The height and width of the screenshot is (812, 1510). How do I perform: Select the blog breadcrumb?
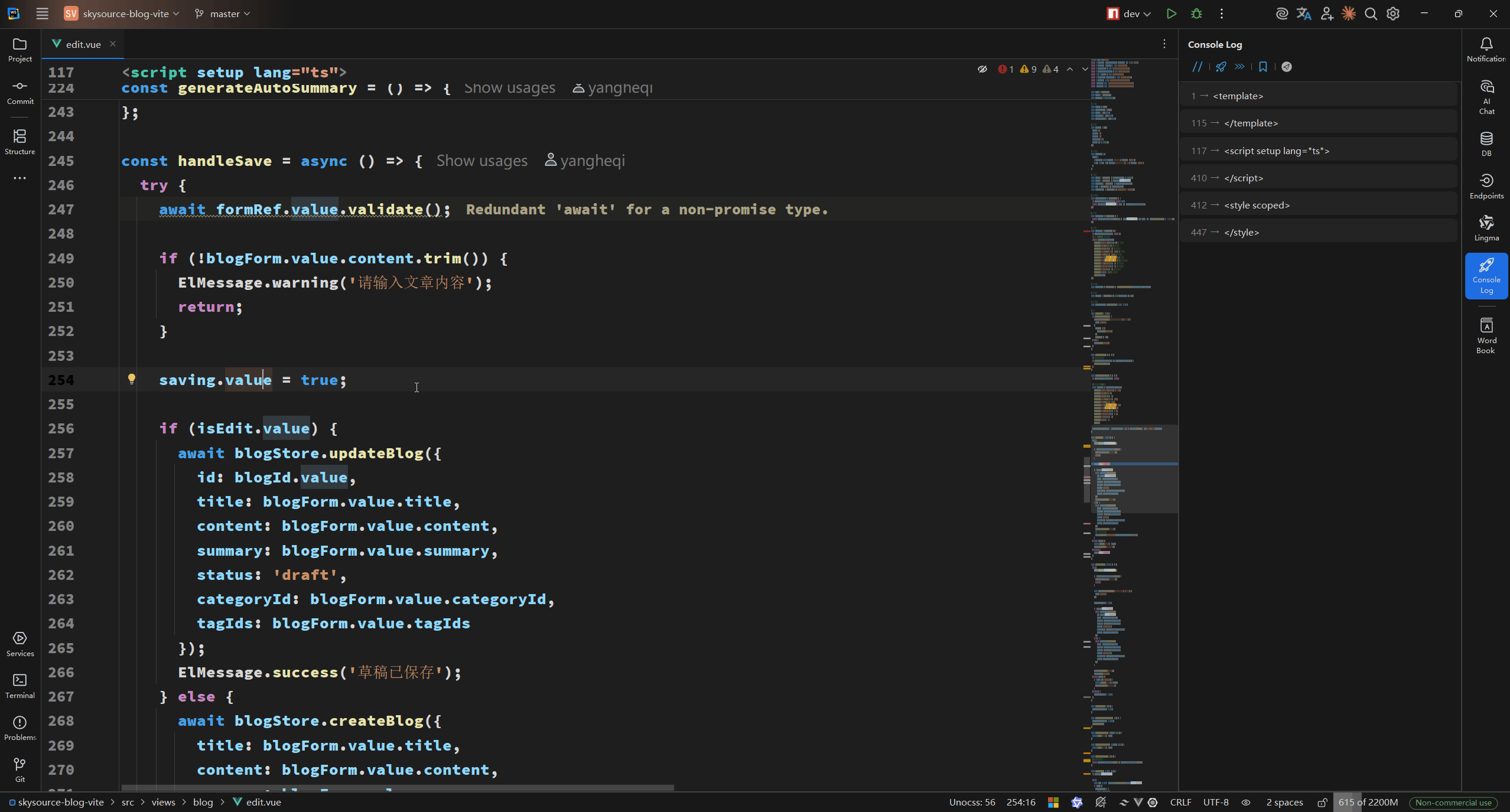(x=203, y=803)
